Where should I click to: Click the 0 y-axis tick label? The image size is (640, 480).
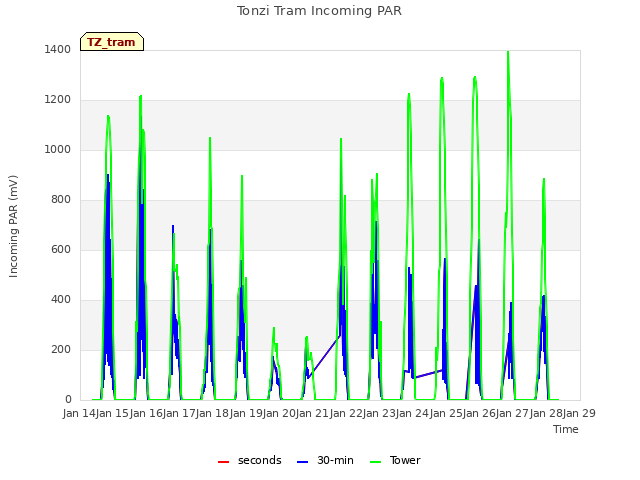(x=68, y=400)
